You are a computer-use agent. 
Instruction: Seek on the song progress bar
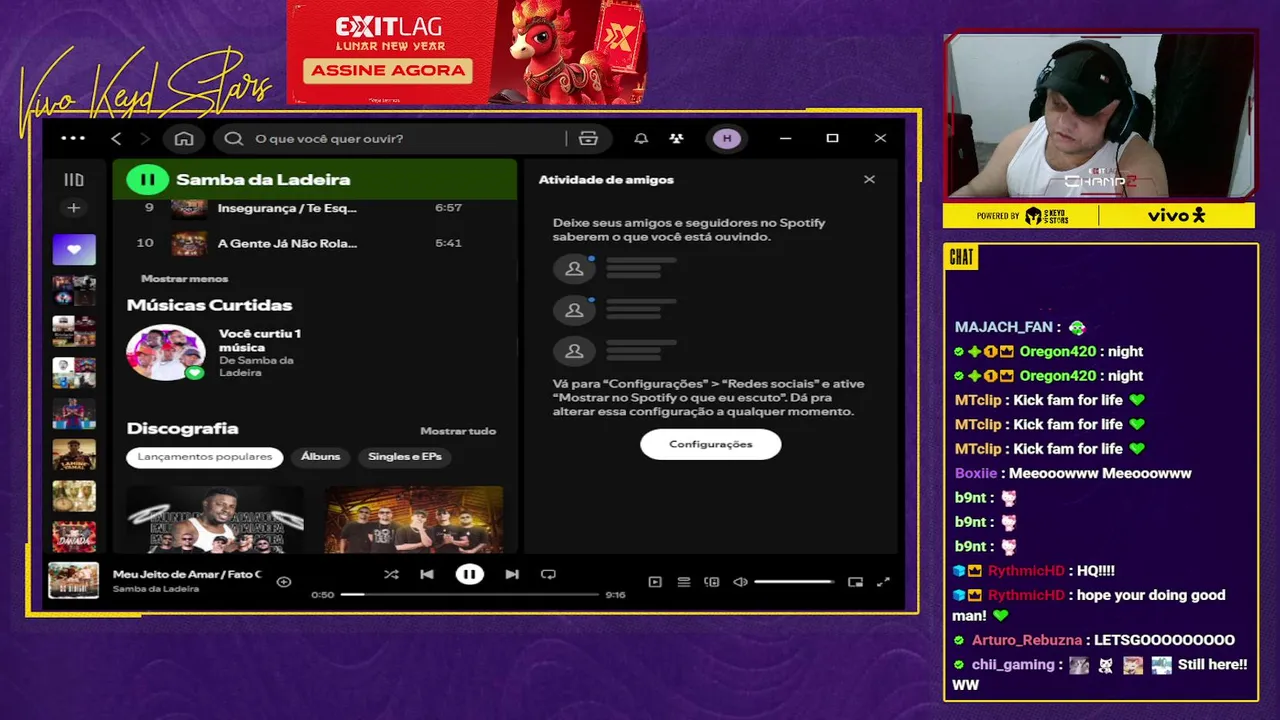pos(469,594)
